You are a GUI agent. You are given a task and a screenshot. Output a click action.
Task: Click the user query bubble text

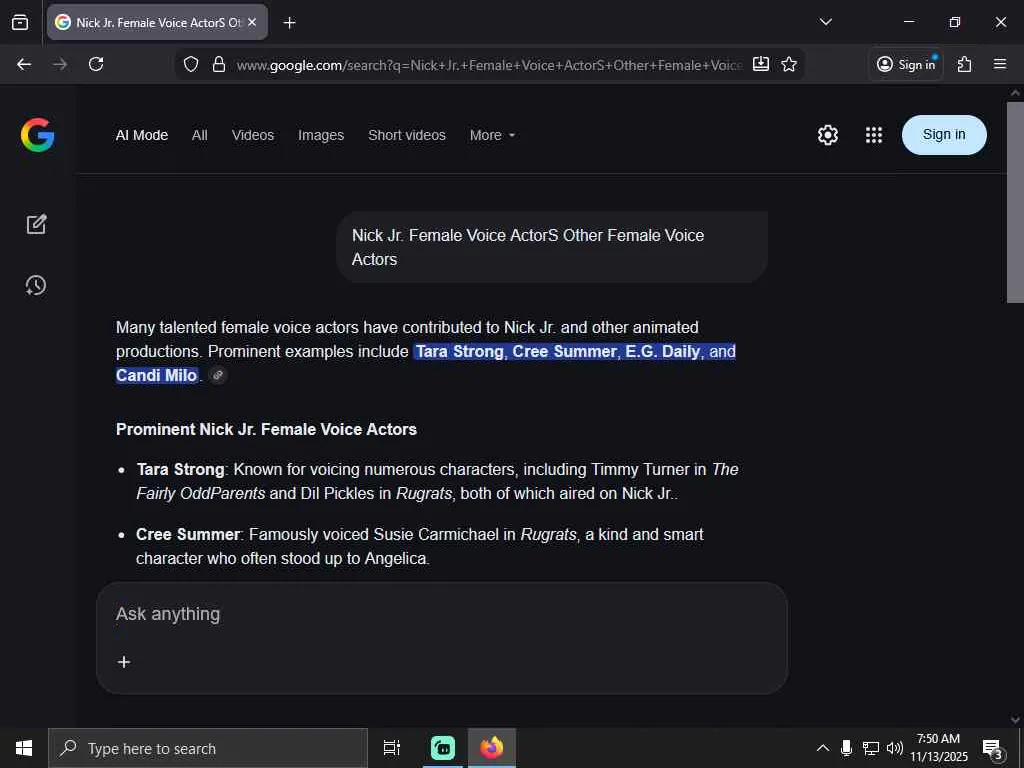[528, 247]
